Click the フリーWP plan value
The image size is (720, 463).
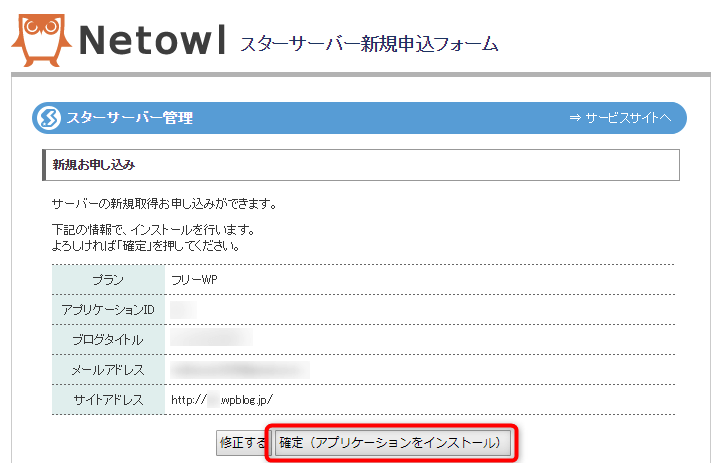[x=194, y=279]
